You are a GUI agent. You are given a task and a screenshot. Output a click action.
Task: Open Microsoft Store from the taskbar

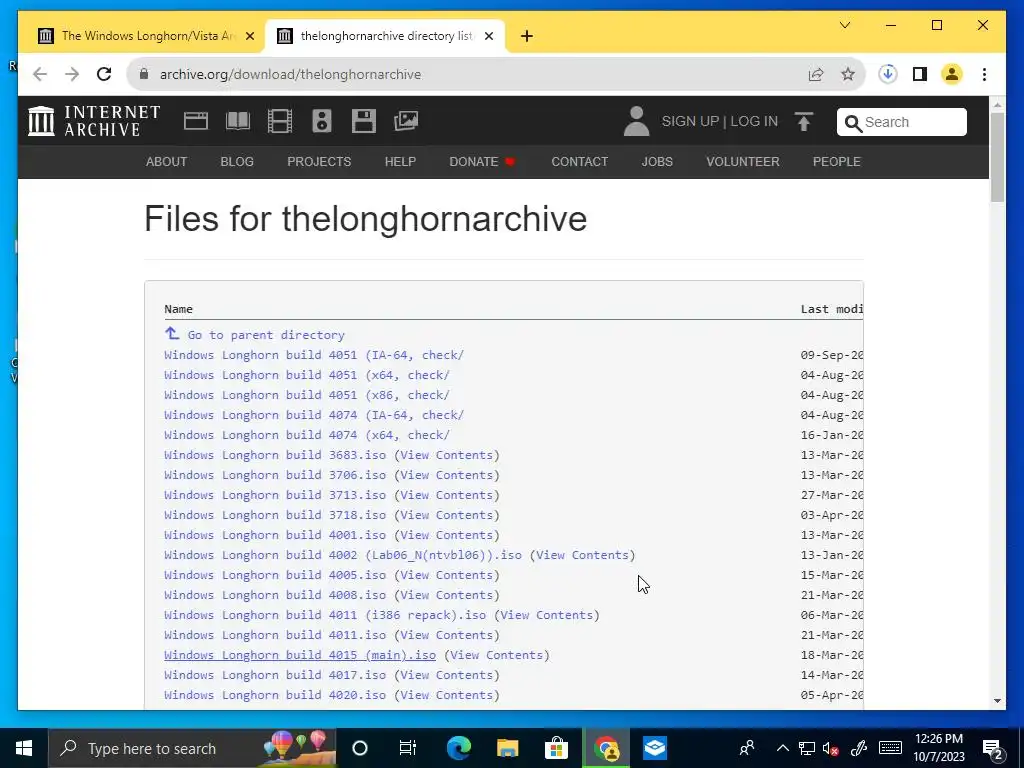coord(556,748)
